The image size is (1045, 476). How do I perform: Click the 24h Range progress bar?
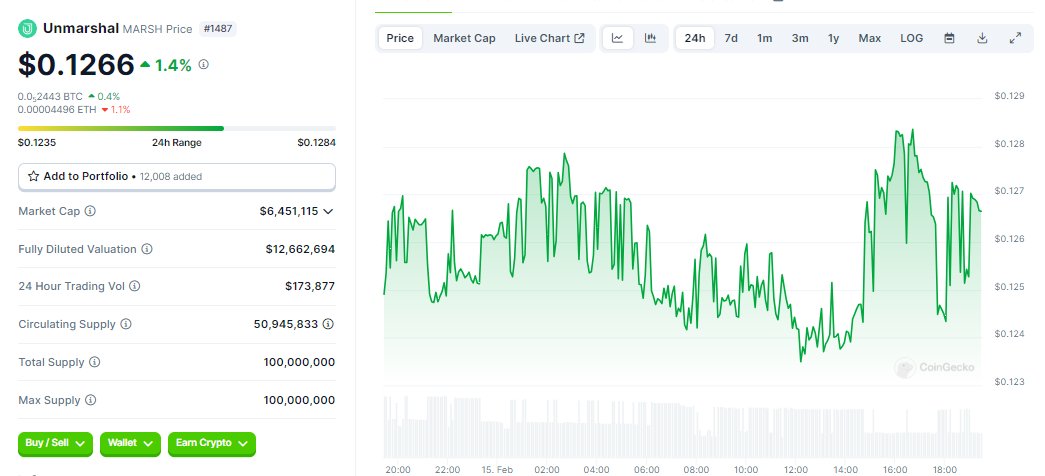[177, 129]
